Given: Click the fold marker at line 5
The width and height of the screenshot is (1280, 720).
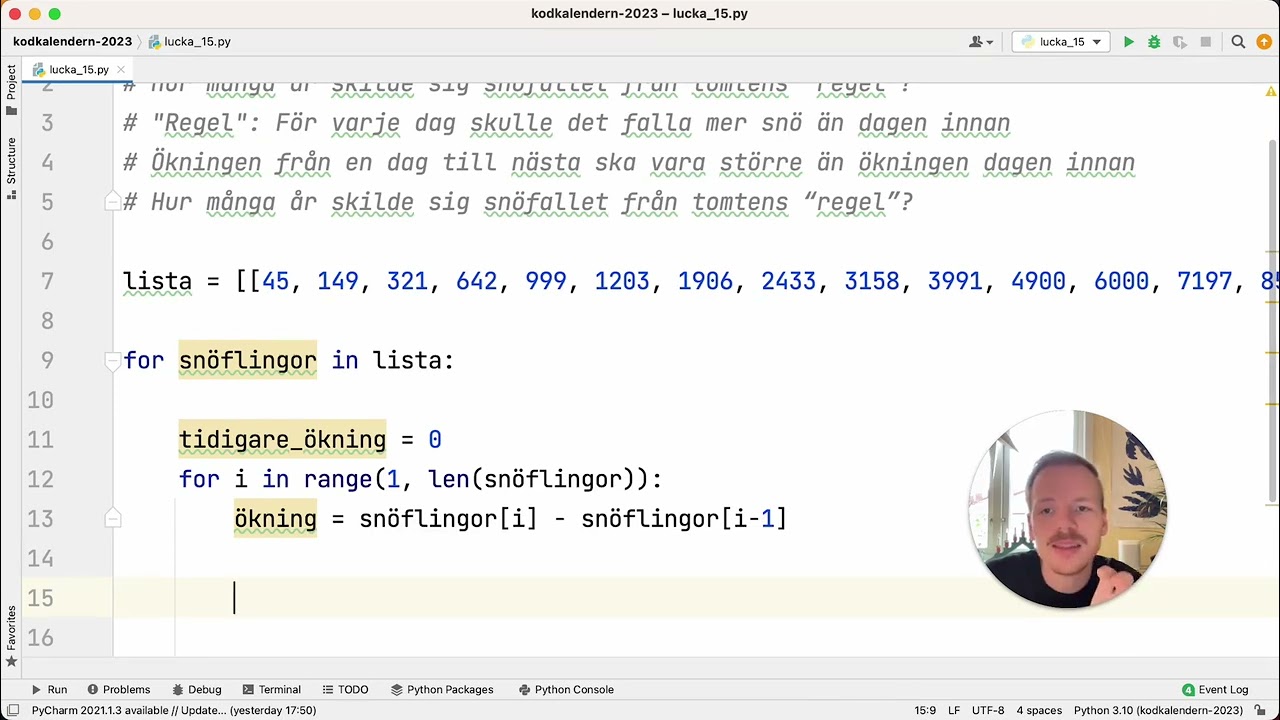Looking at the screenshot, I should tap(112, 202).
